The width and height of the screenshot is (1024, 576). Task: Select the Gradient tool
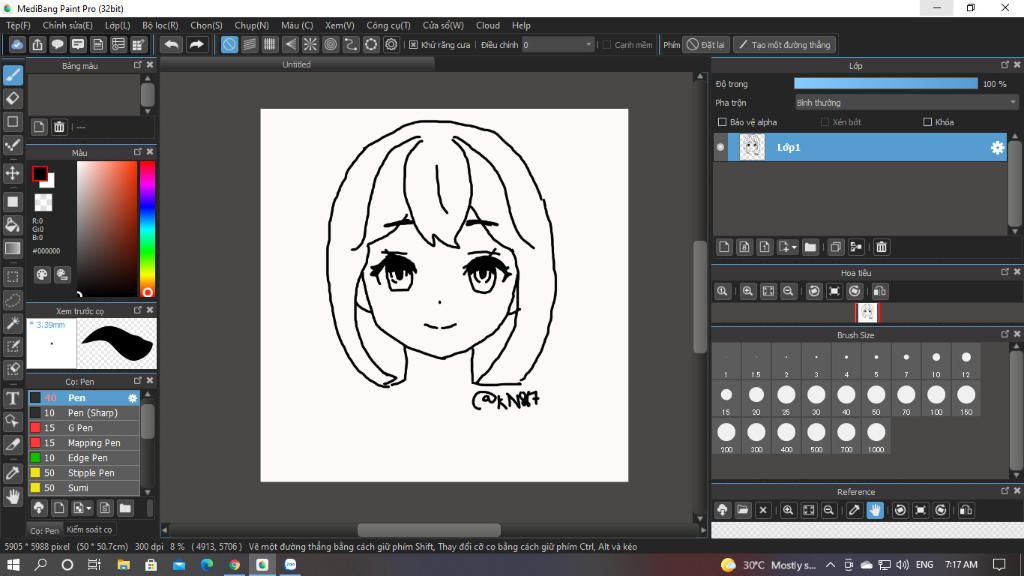[x=12, y=248]
